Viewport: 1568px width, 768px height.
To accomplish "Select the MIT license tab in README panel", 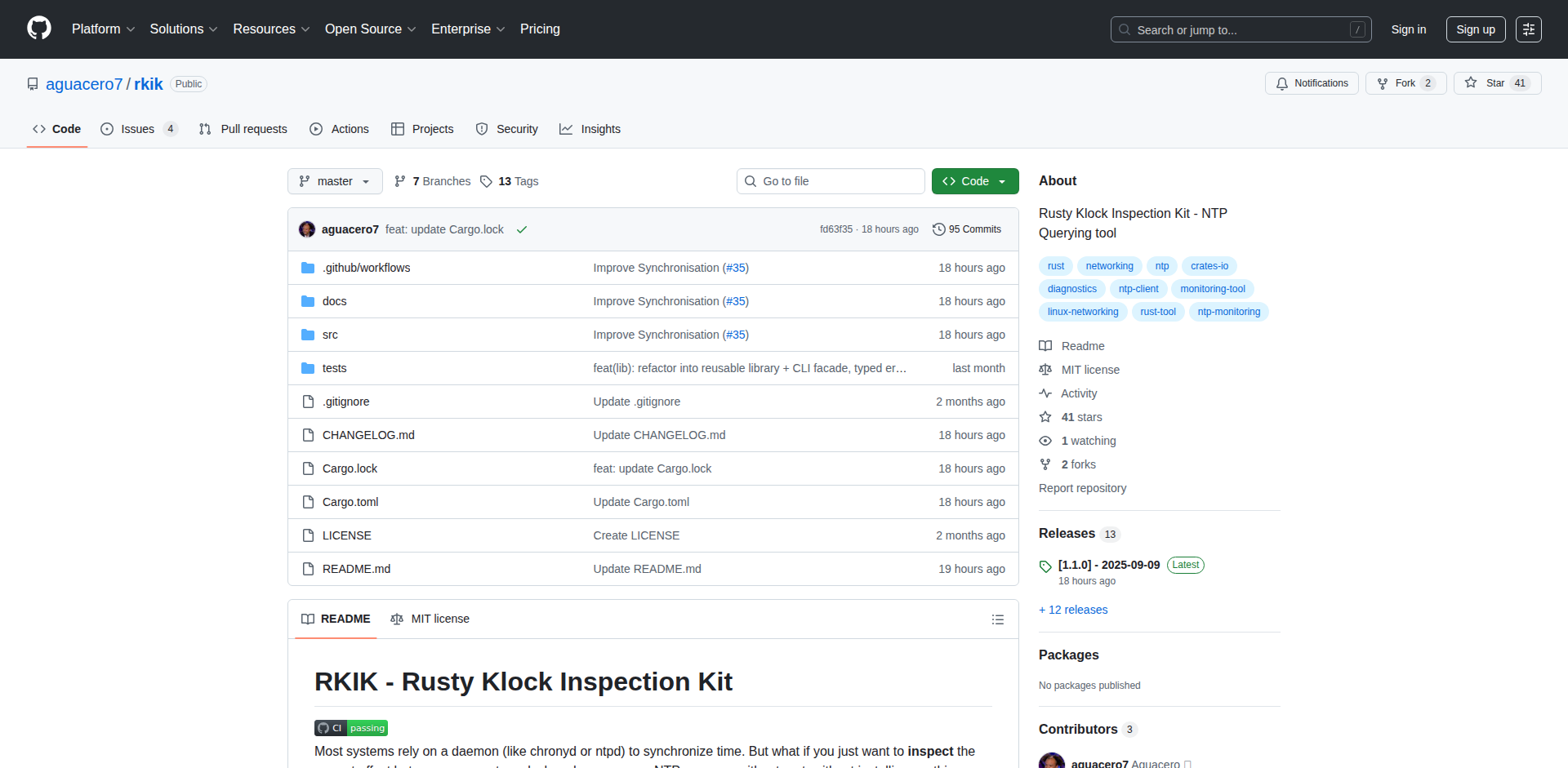I will pos(430,619).
